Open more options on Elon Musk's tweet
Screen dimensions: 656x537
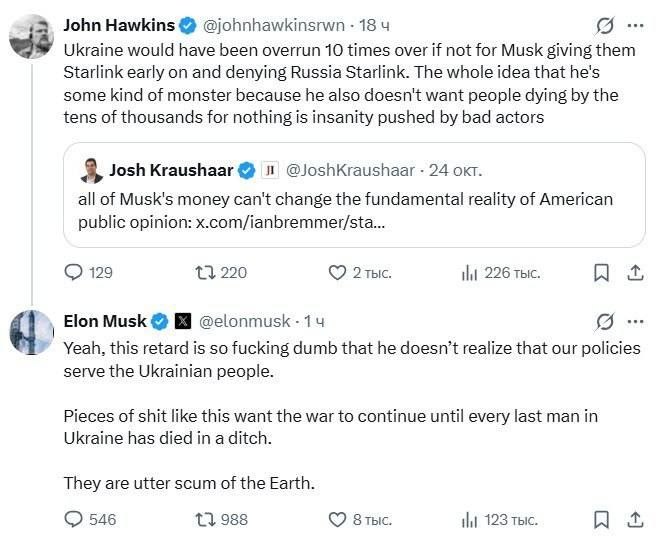pyautogui.click(x=636, y=322)
